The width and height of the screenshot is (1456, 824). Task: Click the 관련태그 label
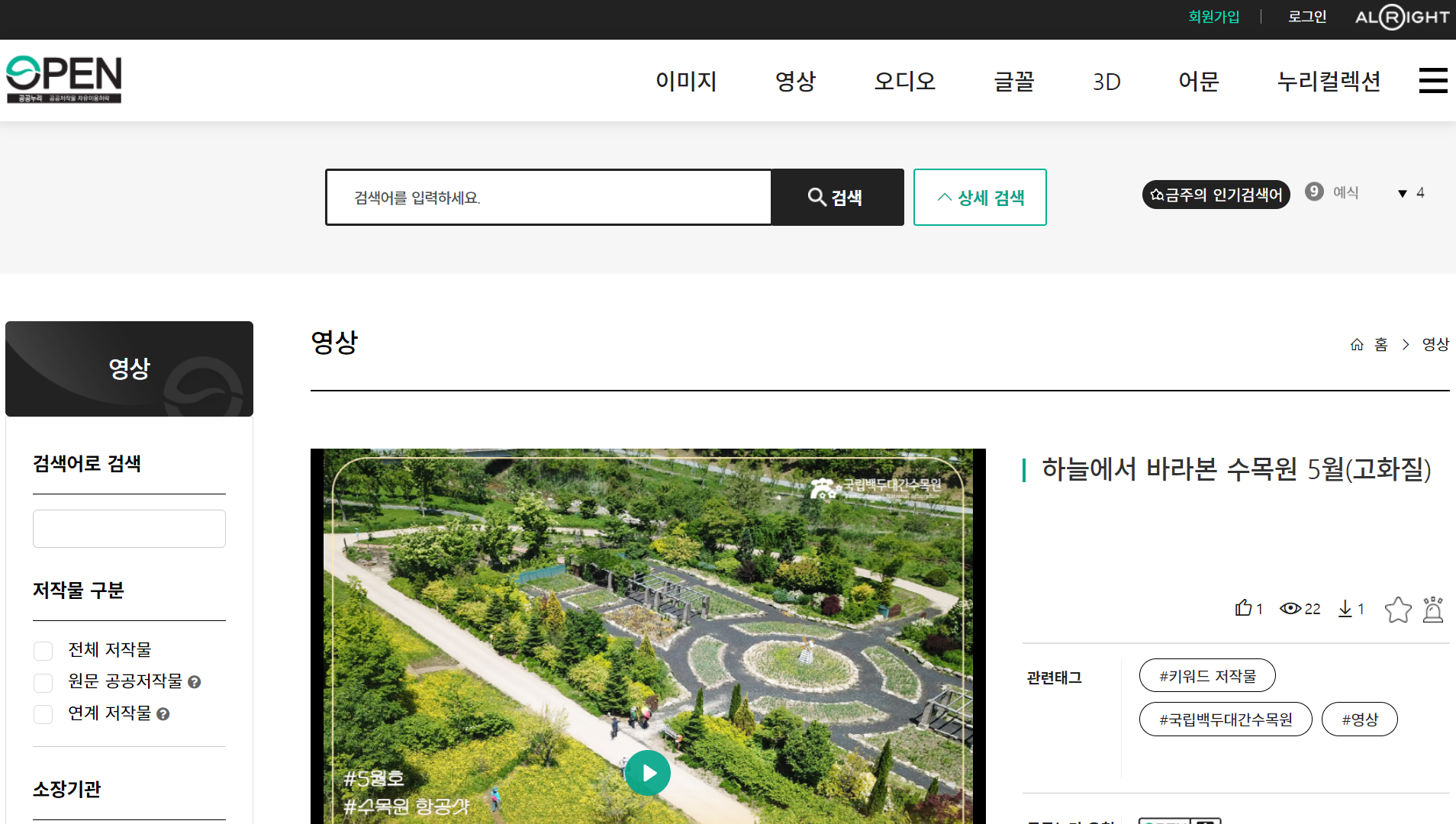pos(1055,678)
